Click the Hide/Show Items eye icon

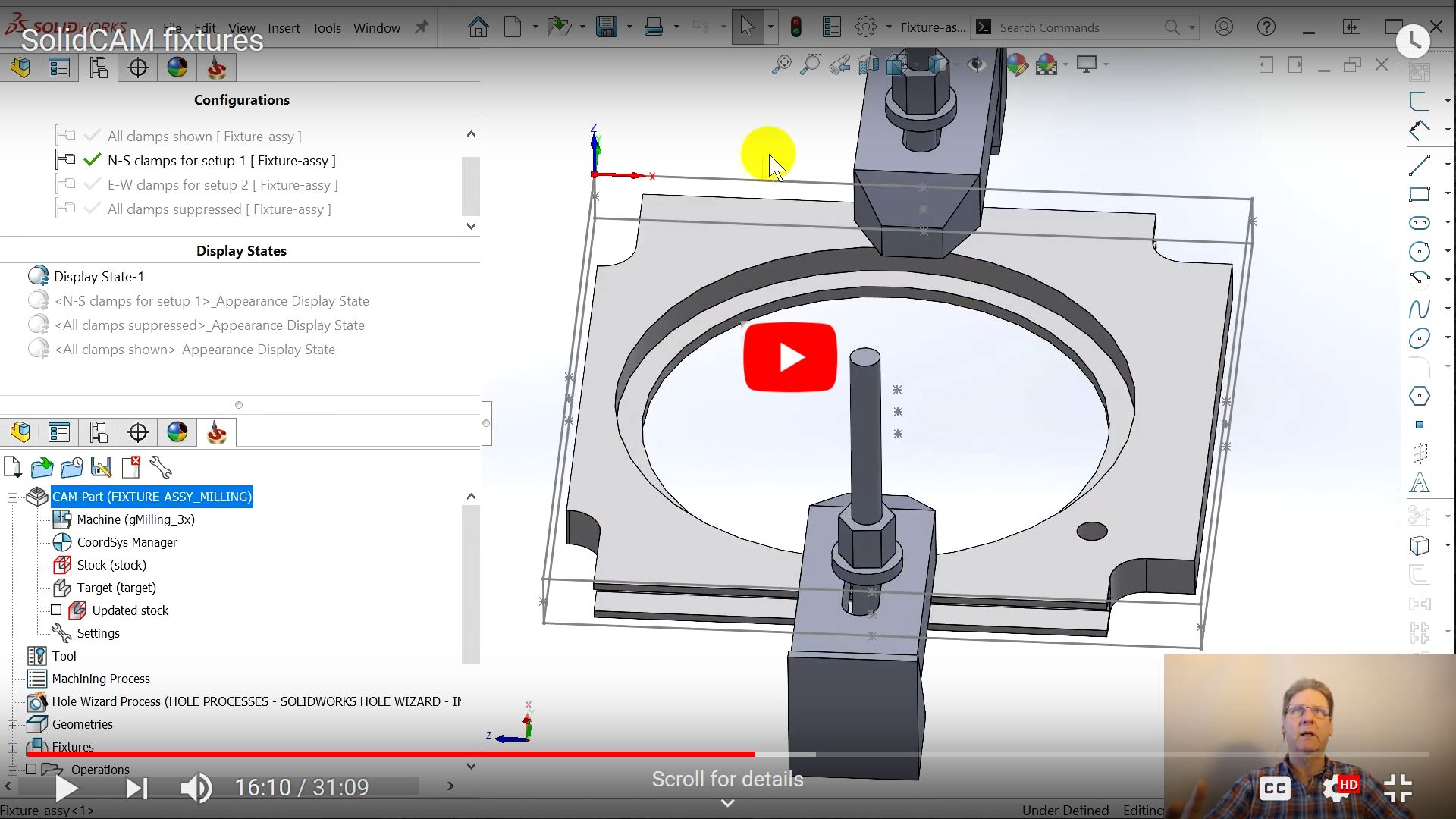pyautogui.click(x=977, y=64)
